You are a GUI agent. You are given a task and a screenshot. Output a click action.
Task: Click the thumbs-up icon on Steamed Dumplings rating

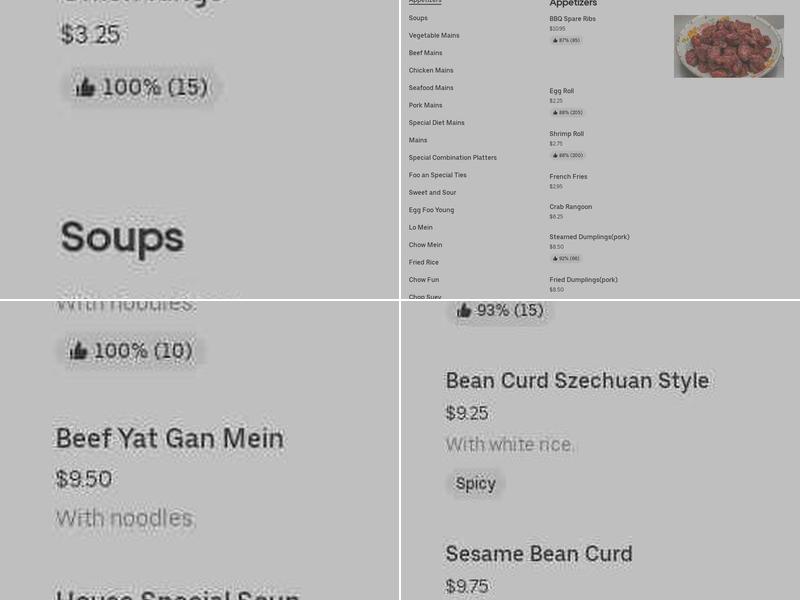pos(556,258)
